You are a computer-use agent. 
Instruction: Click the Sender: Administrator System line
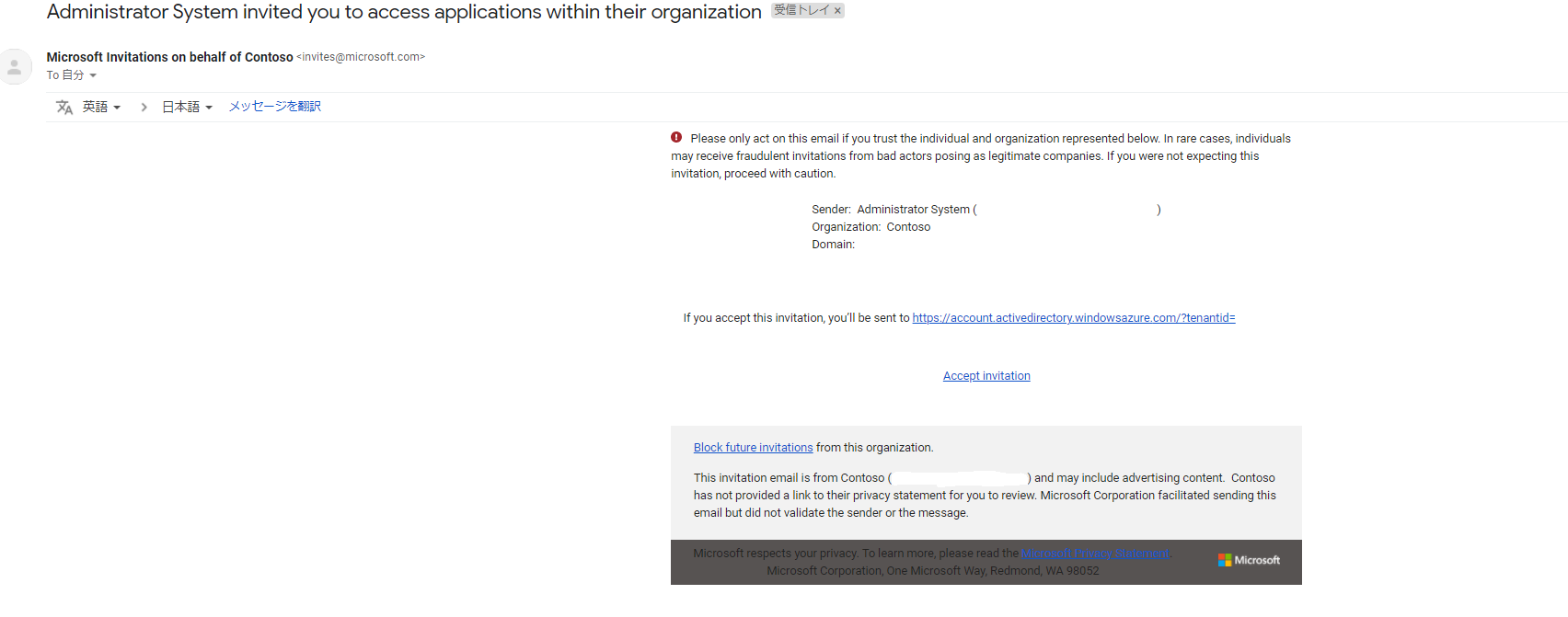coord(893,210)
